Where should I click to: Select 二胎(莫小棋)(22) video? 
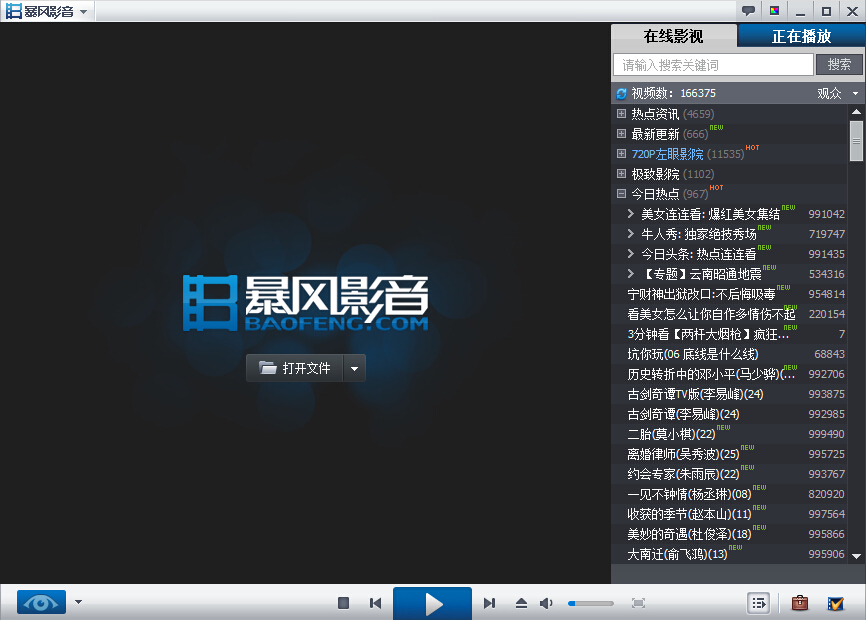[x=671, y=434]
